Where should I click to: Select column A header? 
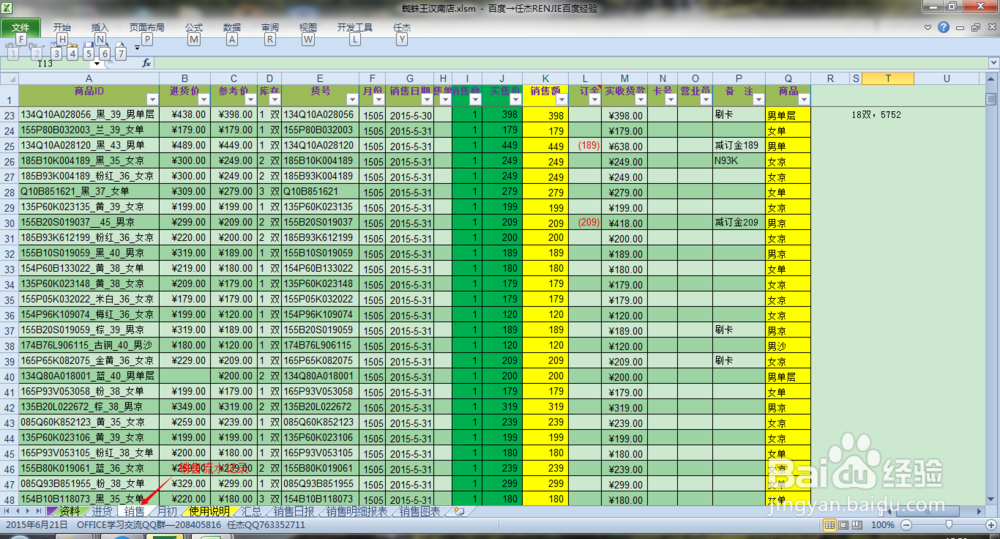point(89,78)
